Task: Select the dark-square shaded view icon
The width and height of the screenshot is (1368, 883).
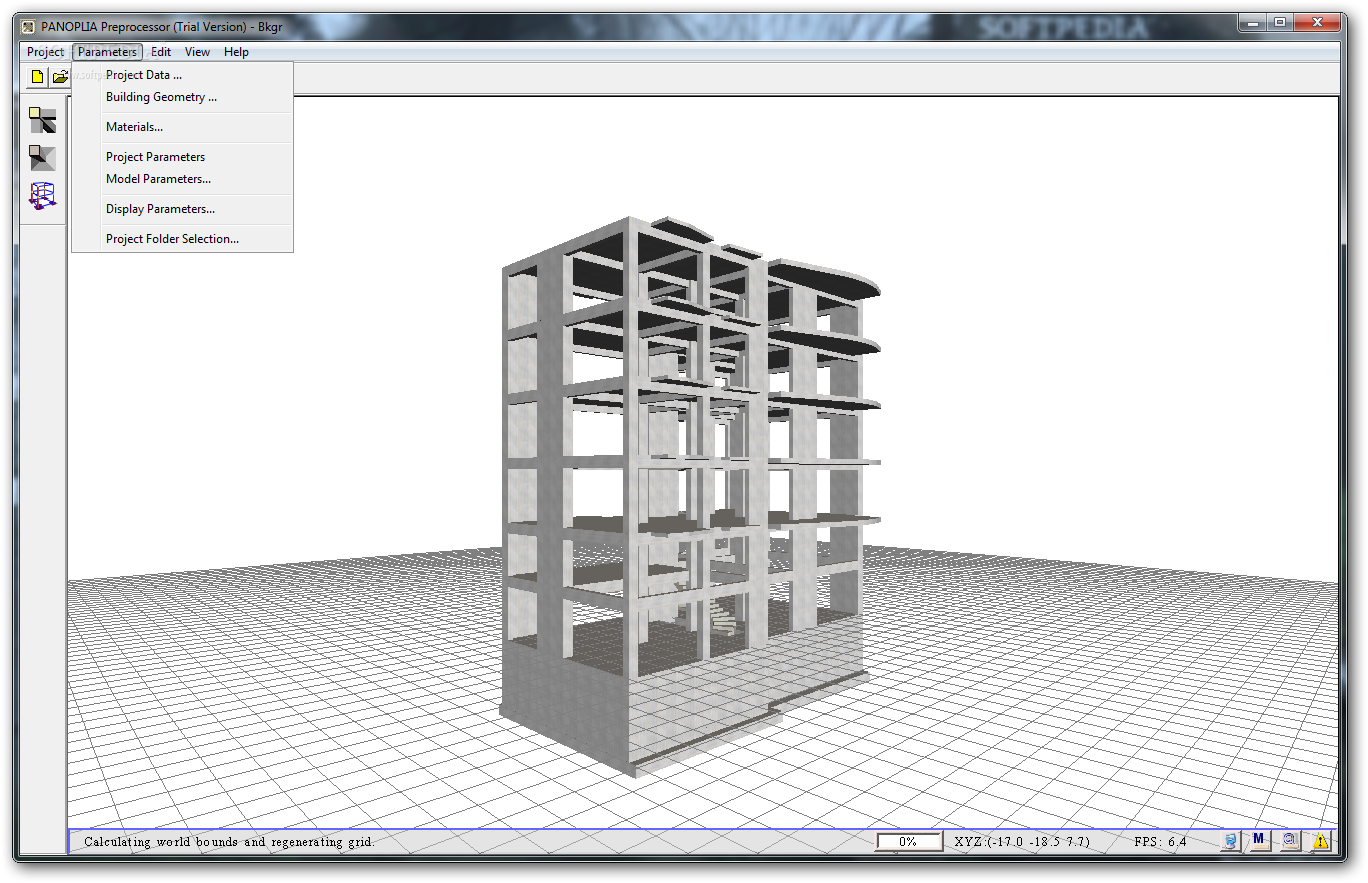Action: pos(42,158)
